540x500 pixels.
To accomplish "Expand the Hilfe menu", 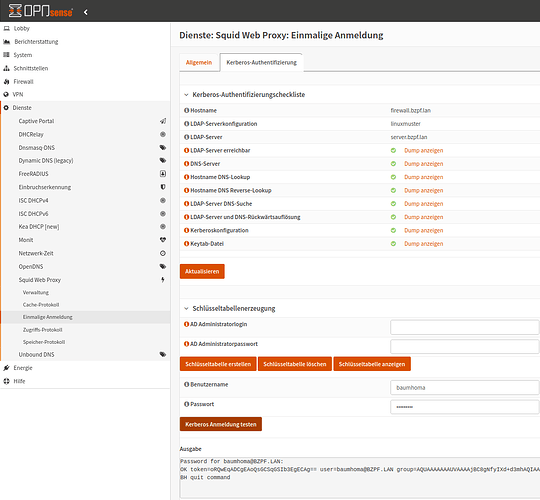I will coord(19,381).
